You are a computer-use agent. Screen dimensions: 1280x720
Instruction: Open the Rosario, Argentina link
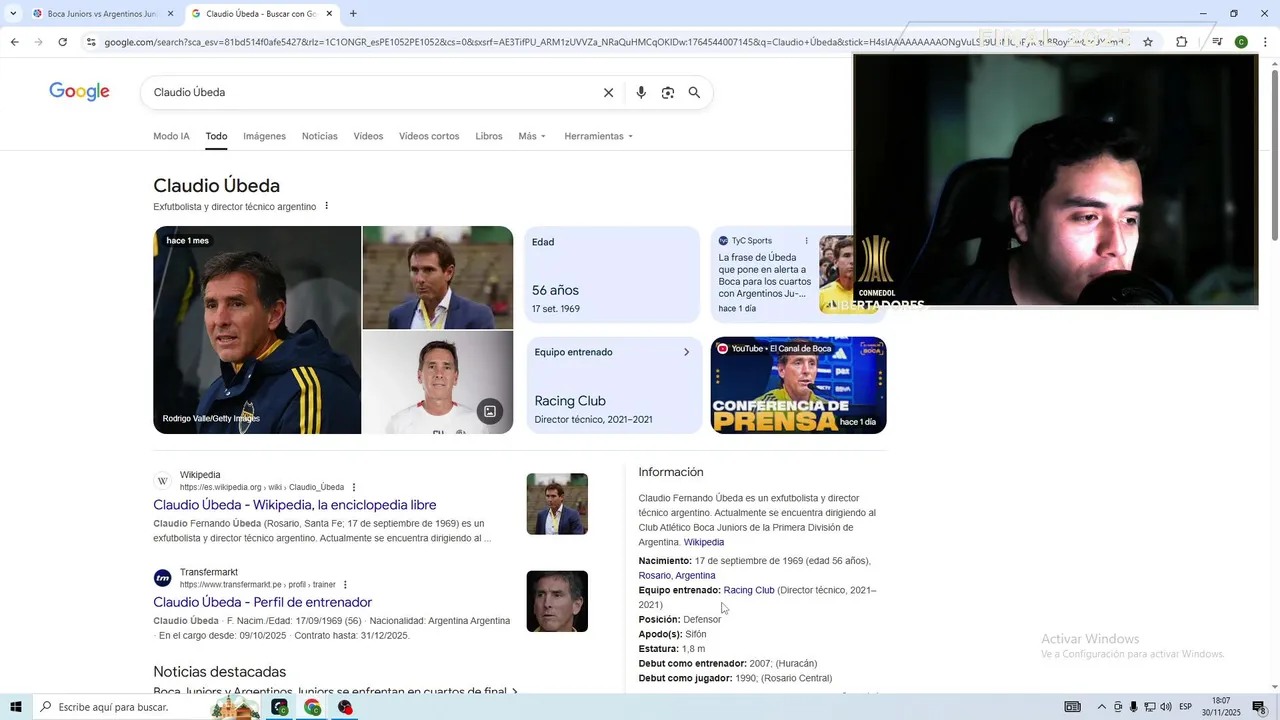[677, 576]
